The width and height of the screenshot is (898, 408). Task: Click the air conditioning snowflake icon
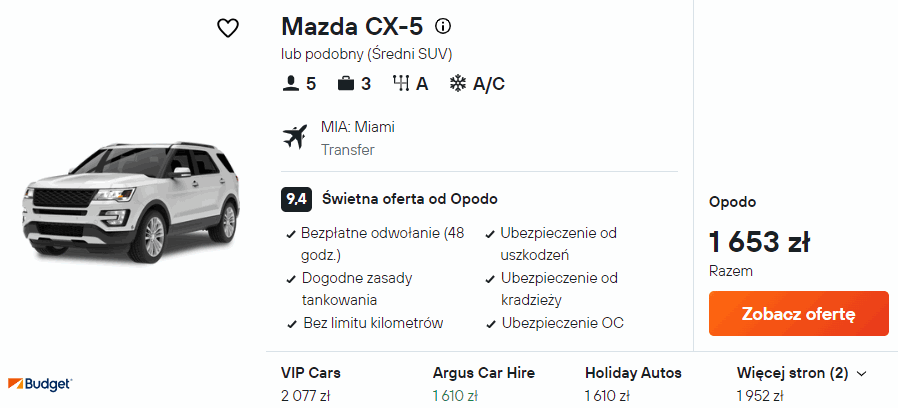tap(457, 84)
